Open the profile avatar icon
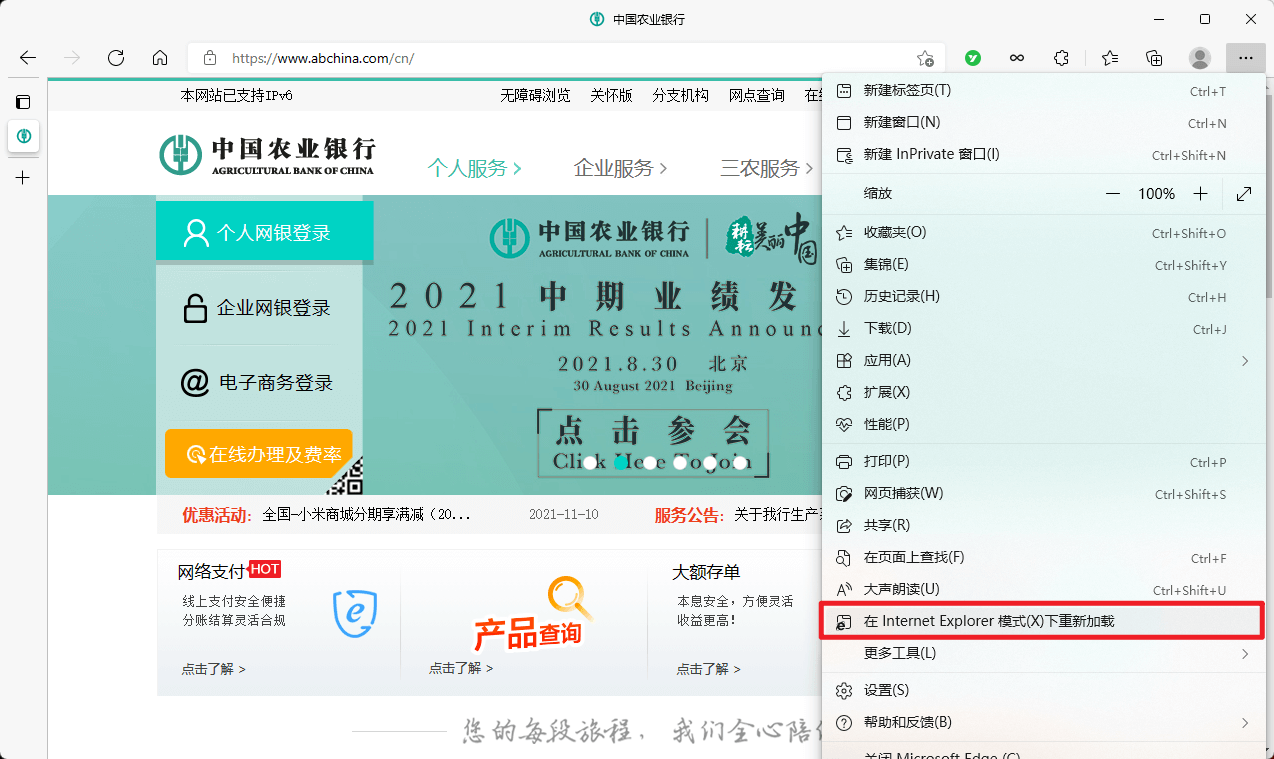This screenshot has width=1274, height=759. (x=1199, y=58)
